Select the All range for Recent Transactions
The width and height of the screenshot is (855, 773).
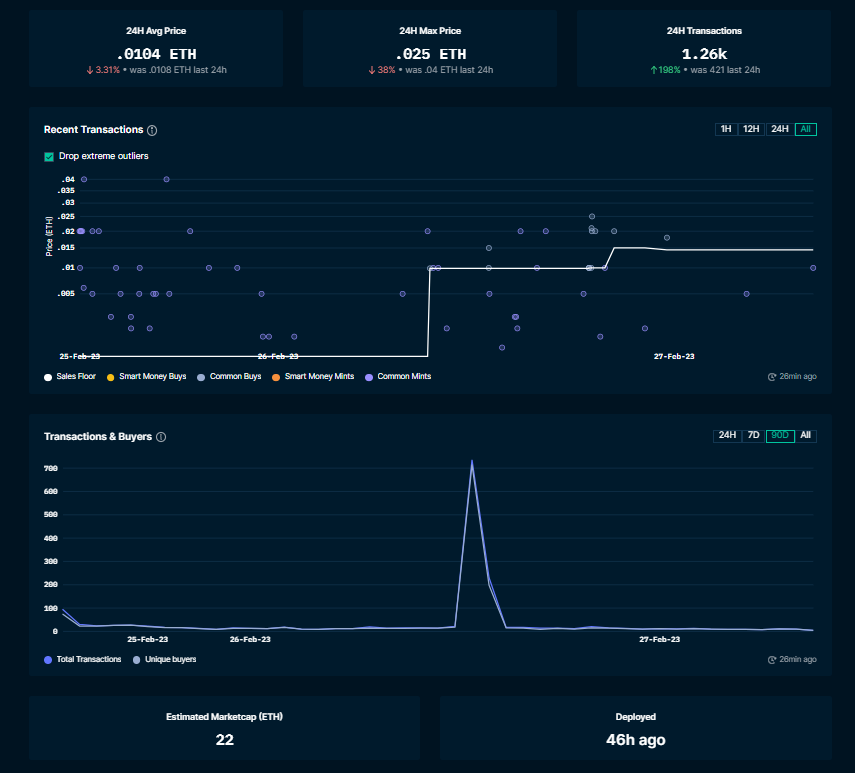(x=805, y=129)
